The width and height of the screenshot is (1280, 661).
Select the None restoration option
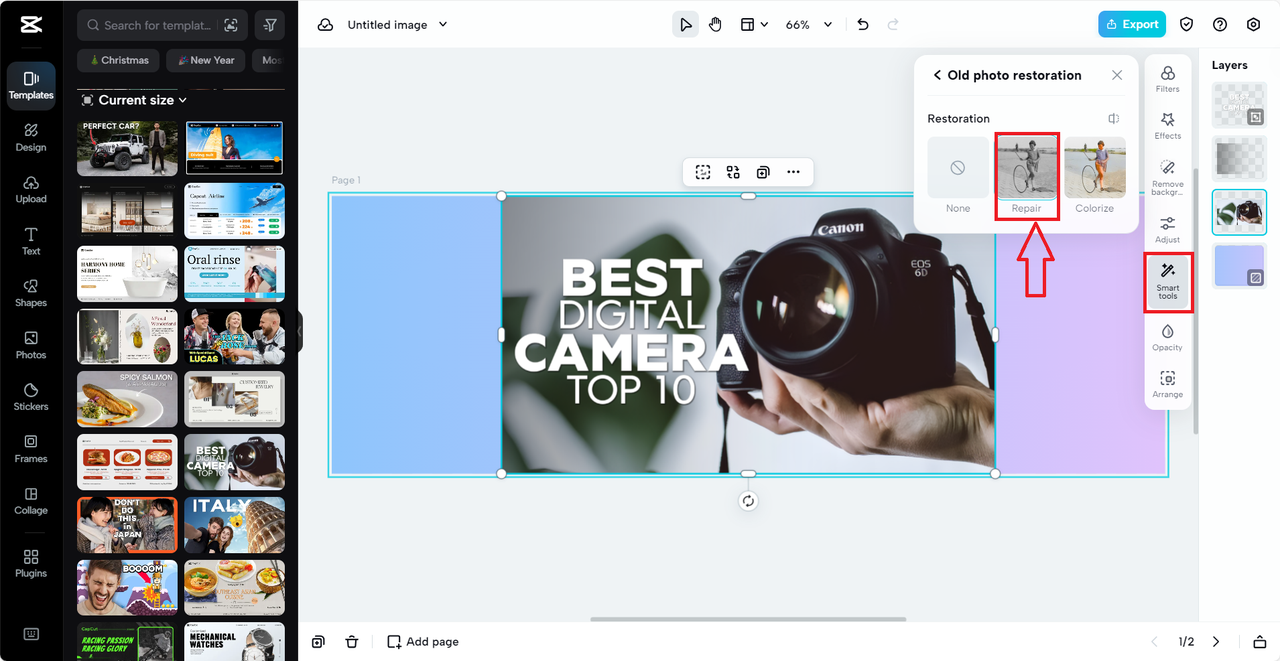(x=958, y=175)
